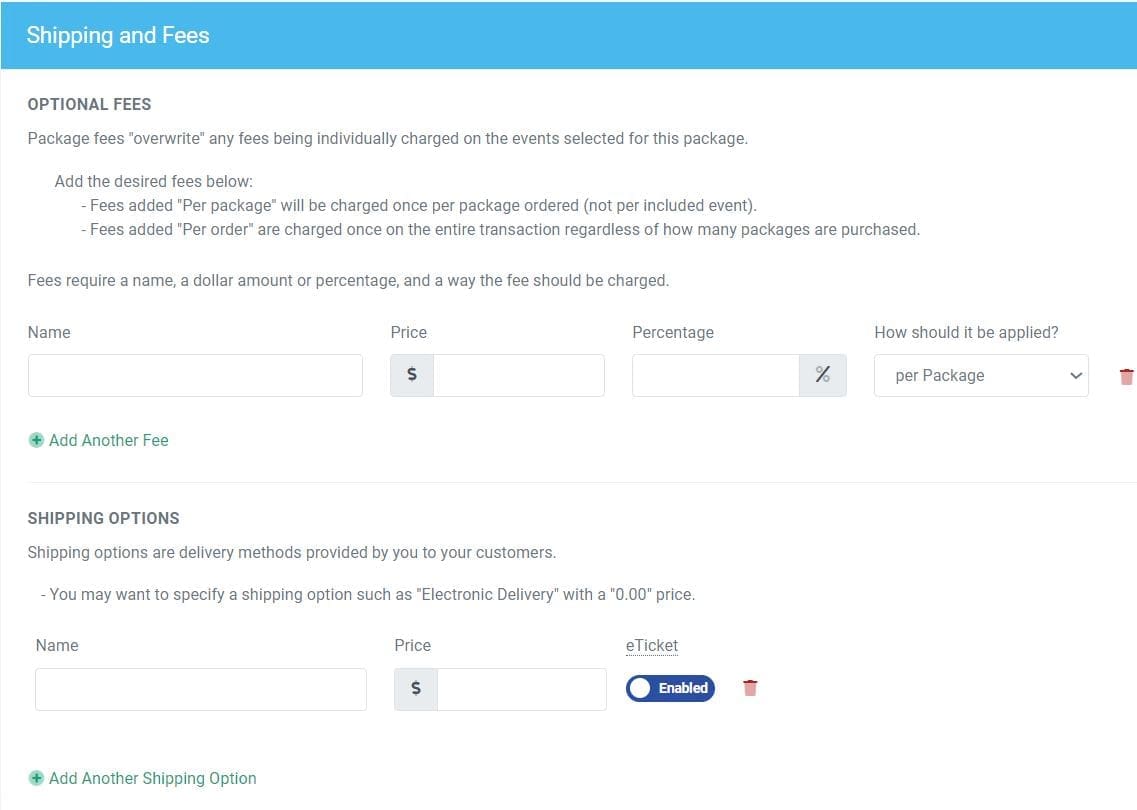The image size is (1137, 810).
Task: Click the 'Add Another Fee' link
Action: tap(108, 440)
